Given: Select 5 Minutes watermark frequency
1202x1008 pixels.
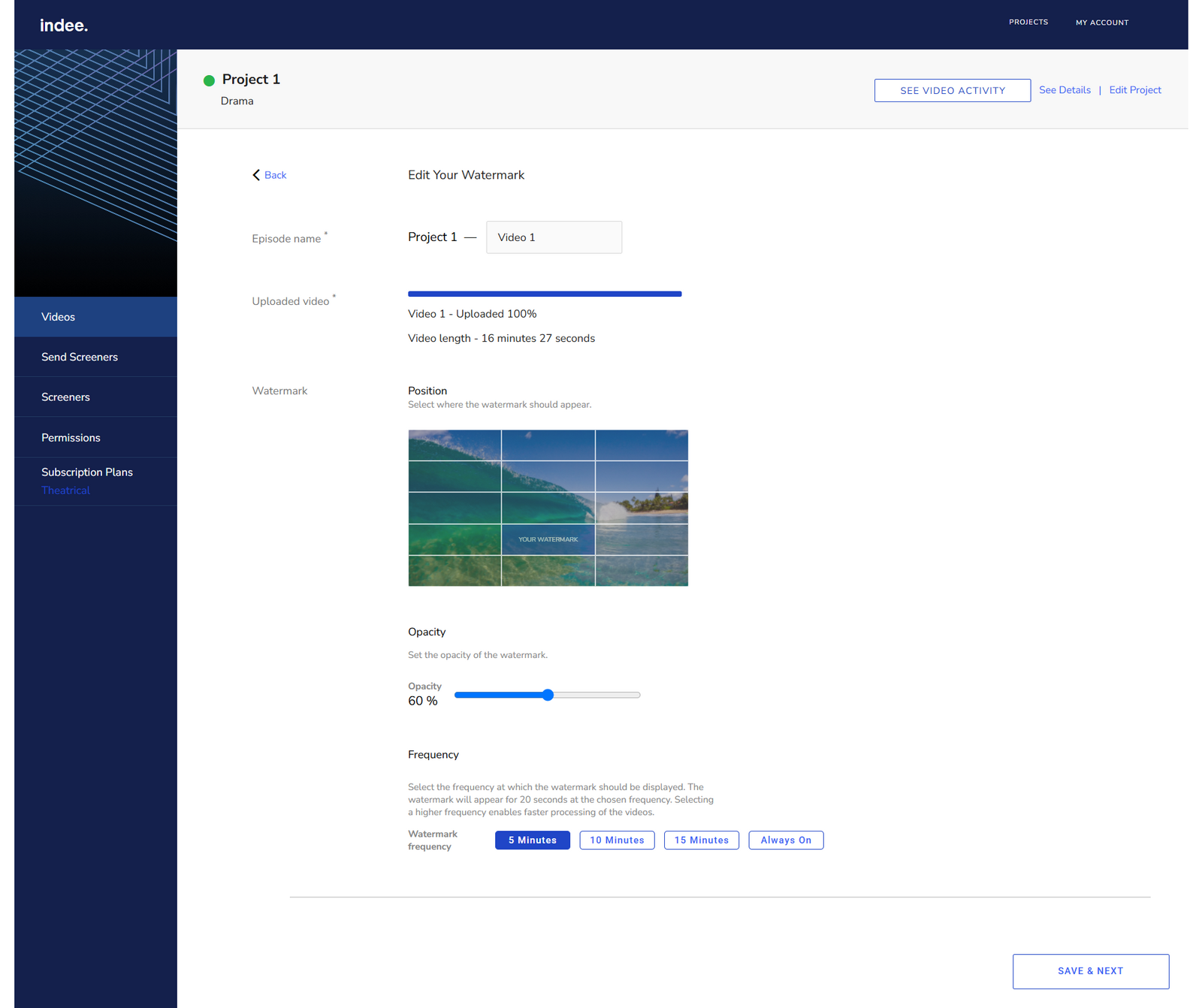Looking at the screenshot, I should tap(532, 840).
